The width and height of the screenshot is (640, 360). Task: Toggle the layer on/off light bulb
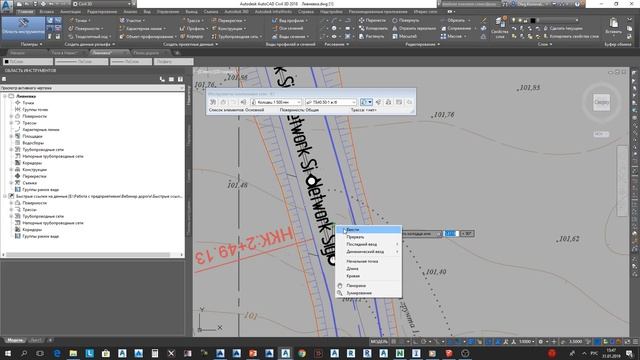pos(514,20)
